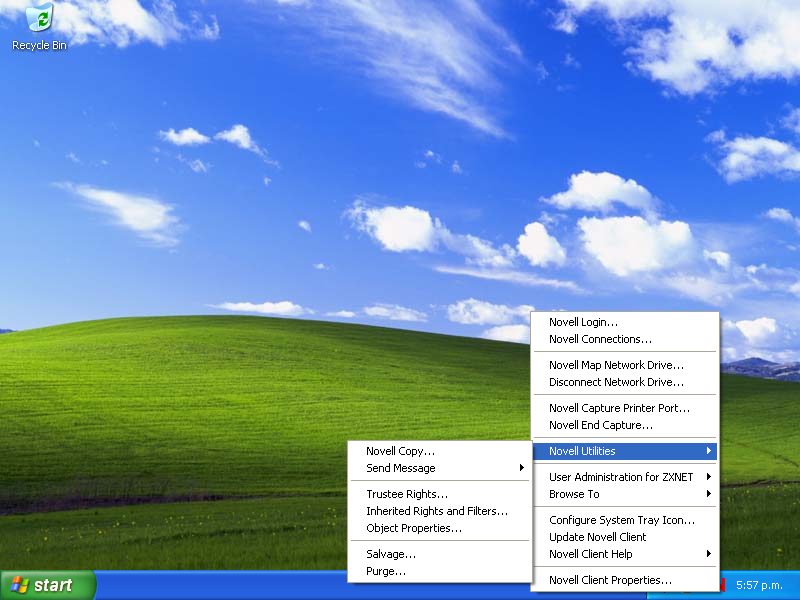Expand Novell Client Help submenu
Screen dimensions: 800x600
(x=624, y=554)
